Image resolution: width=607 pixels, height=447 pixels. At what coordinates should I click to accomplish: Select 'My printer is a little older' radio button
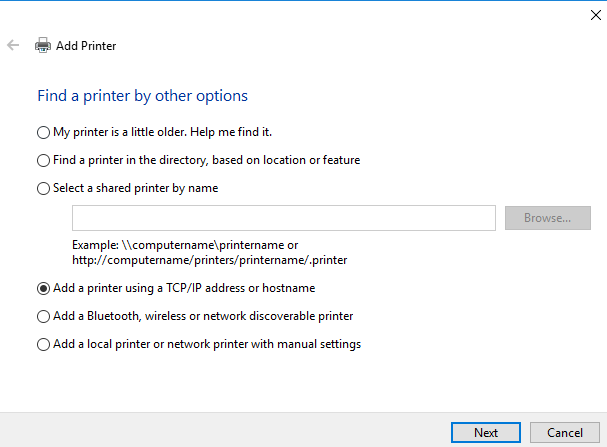tap(43, 132)
